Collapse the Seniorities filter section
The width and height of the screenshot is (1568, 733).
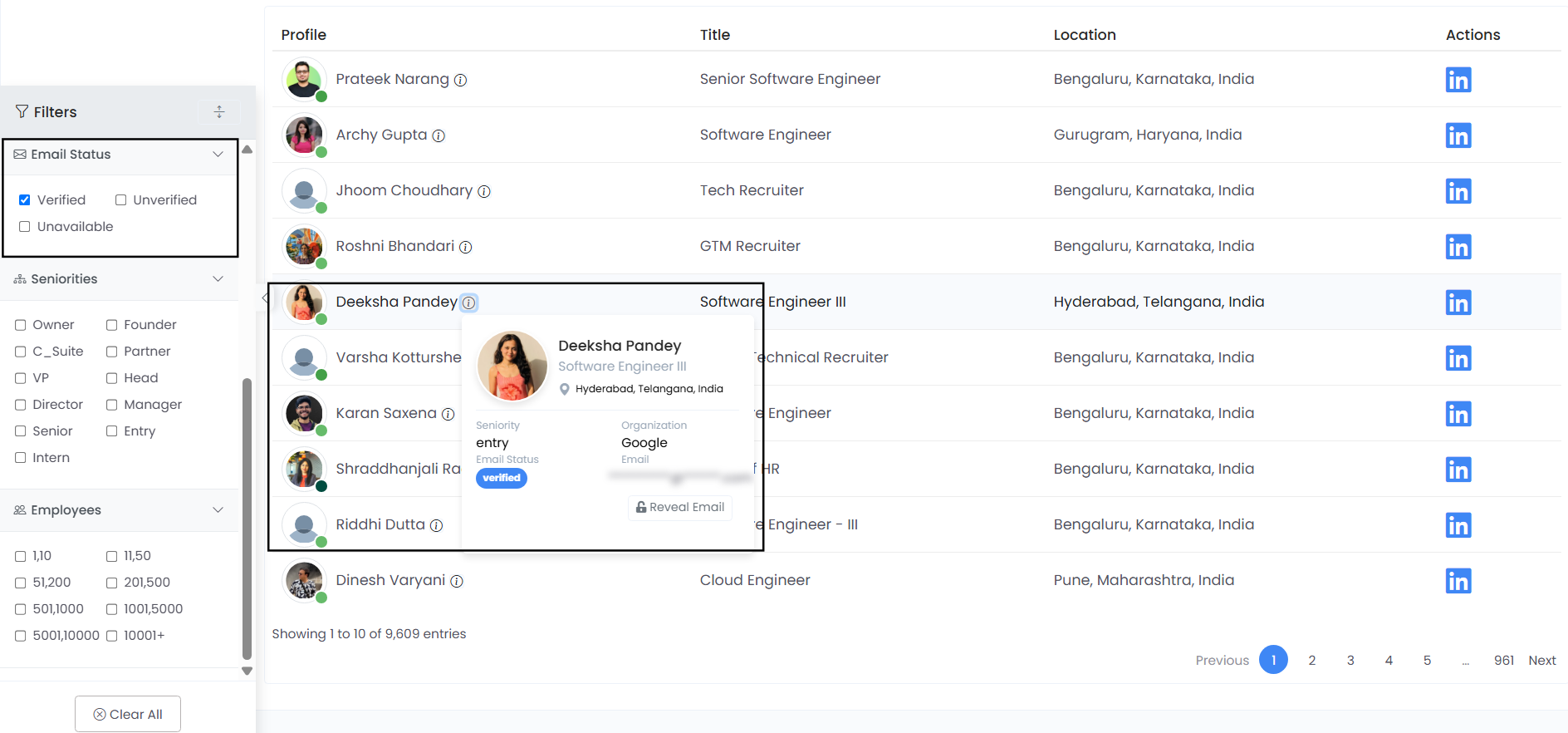click(x=218, y=279)
